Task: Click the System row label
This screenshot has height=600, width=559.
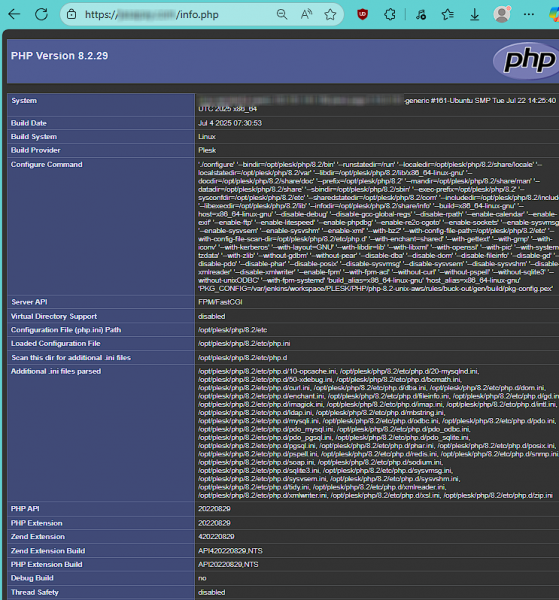Action: [24, 101]
